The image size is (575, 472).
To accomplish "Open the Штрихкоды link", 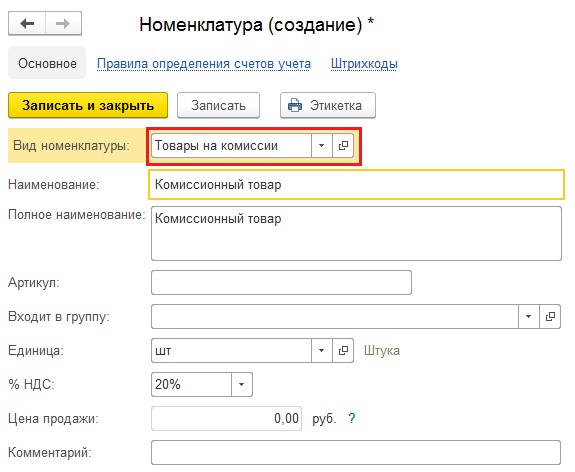I will [x=364, y=63].
